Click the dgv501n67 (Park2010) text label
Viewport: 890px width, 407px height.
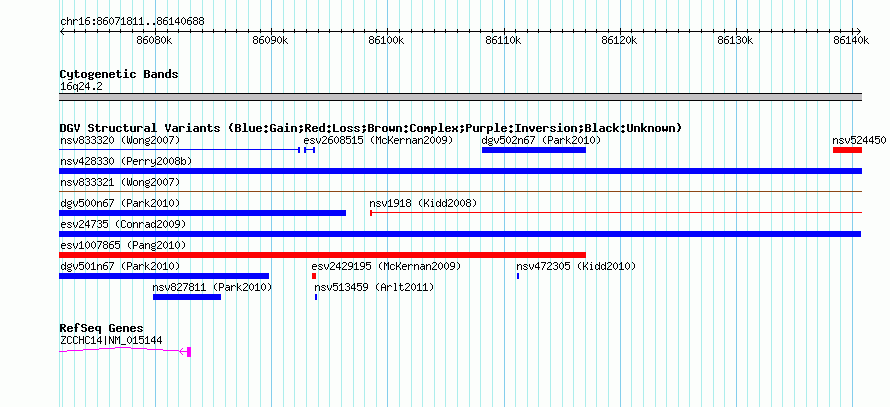[x=120, y=266]
